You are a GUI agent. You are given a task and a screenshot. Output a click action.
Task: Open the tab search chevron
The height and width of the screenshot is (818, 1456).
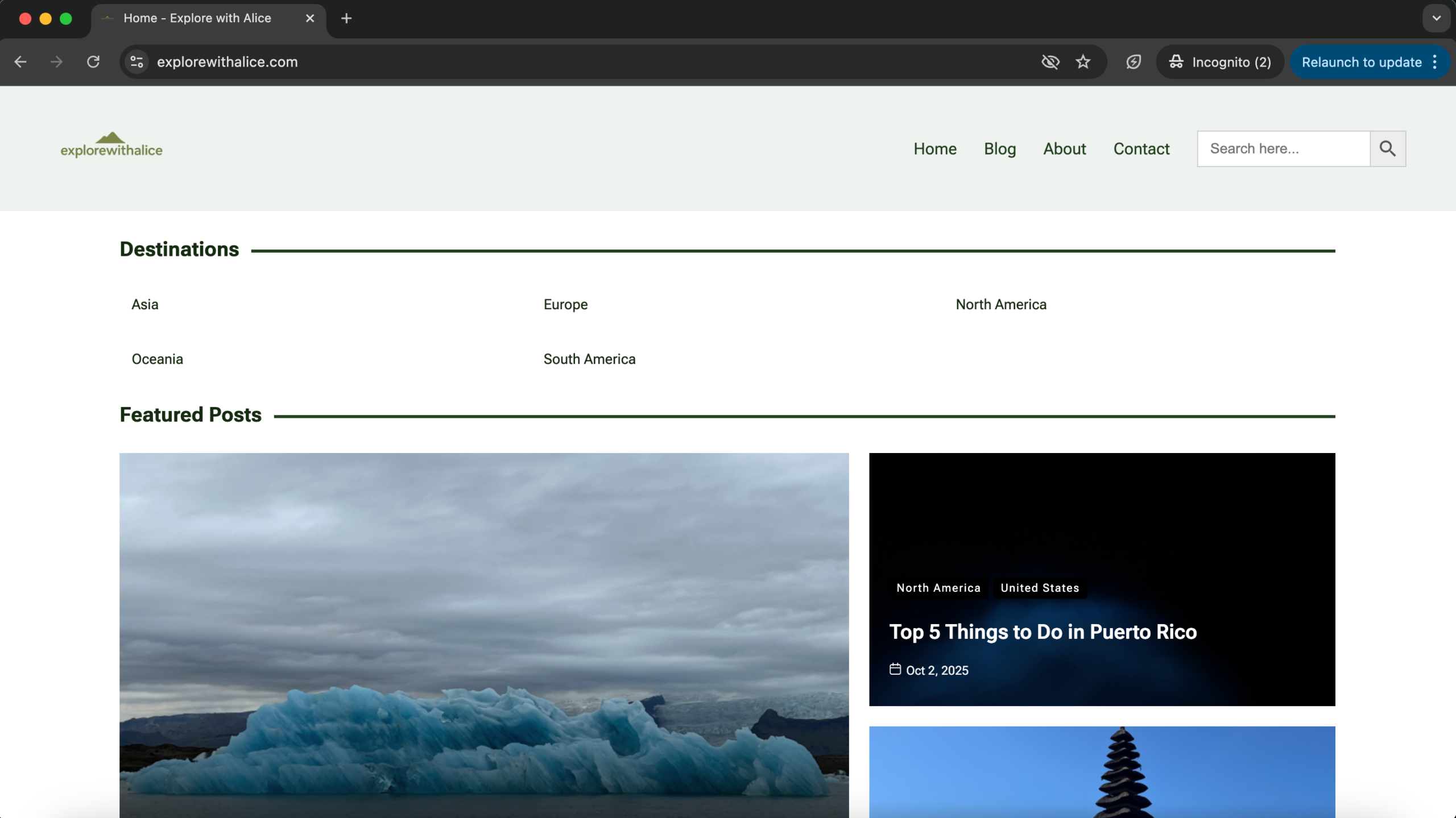pos(1436,18)
